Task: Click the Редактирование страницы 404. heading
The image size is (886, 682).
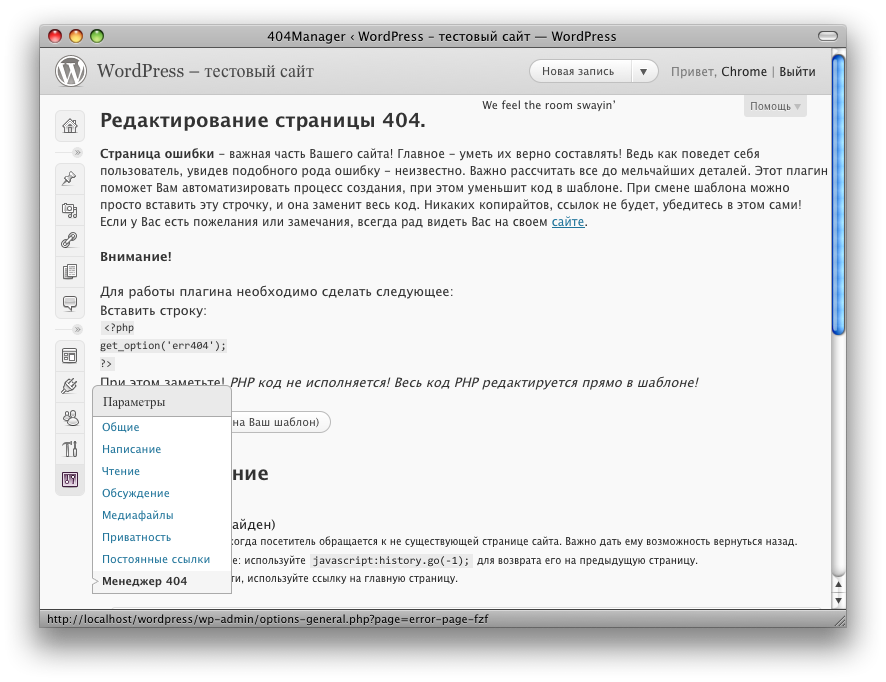Action: [263, 120]
